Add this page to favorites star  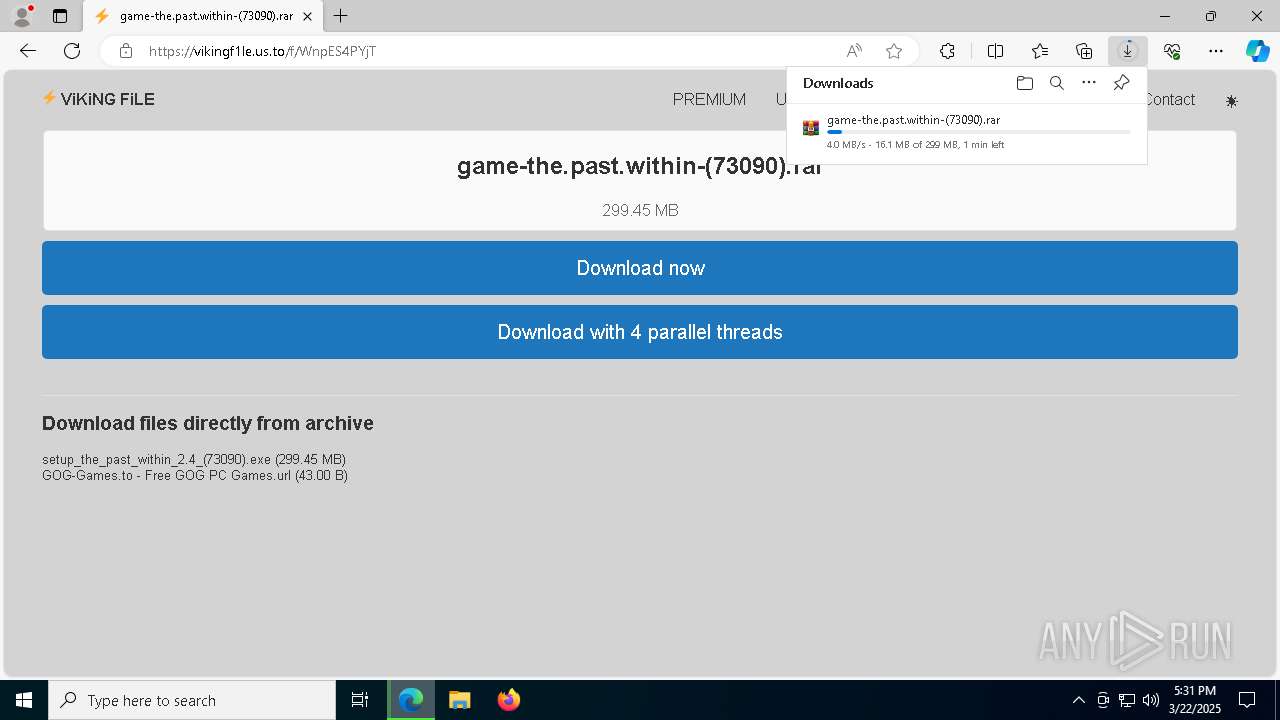[894, 51]
